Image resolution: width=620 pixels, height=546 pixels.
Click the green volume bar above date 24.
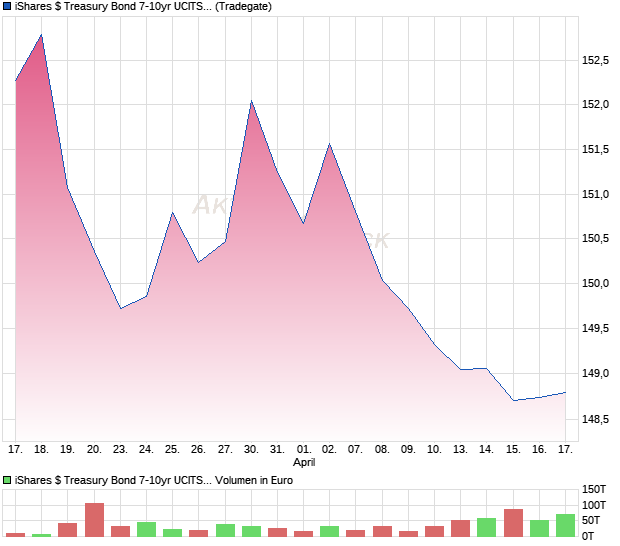pyautogui.click(x=146, y=529)
